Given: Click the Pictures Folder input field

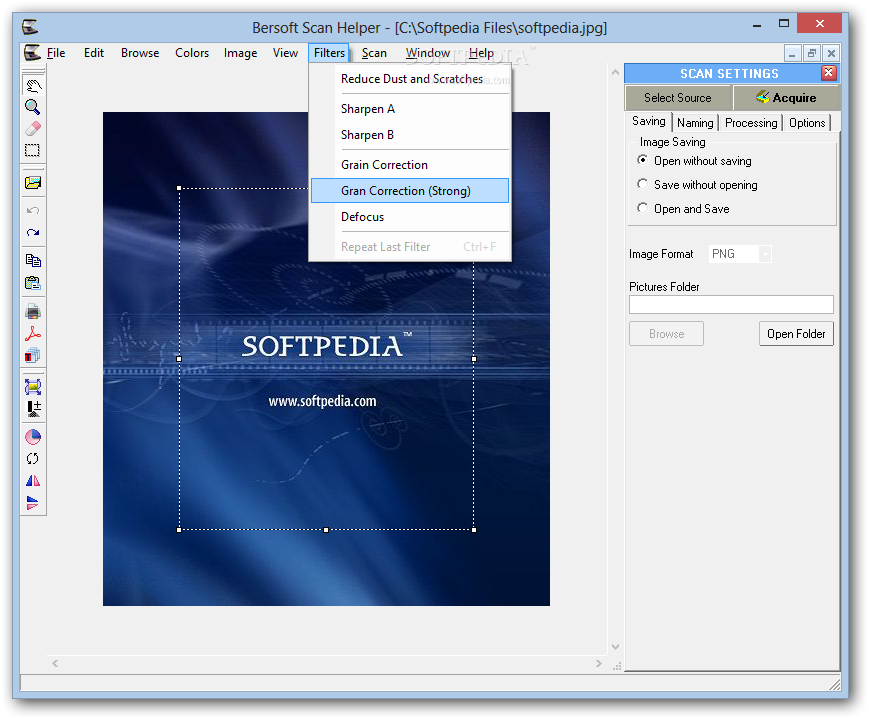Looking at the screenshot, I should pyautogui.click(x=731, y=304).
